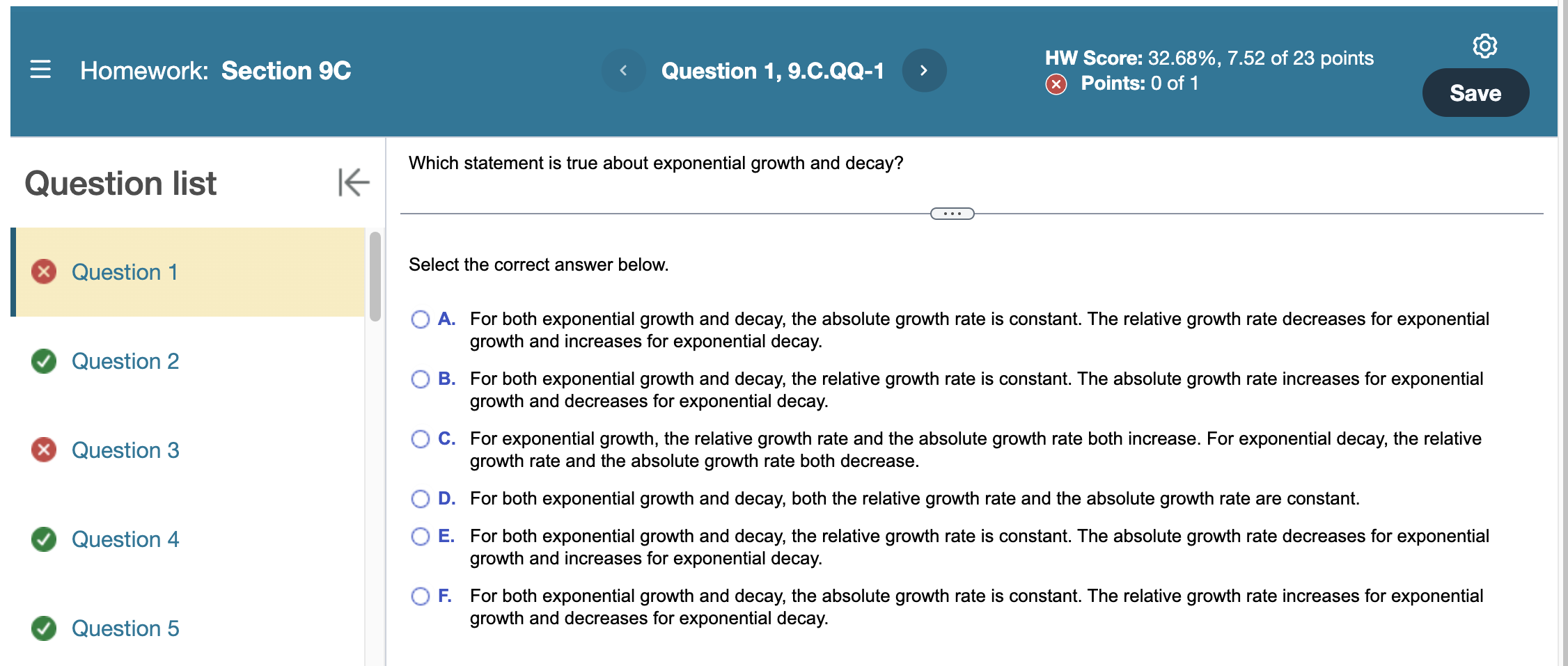This screenshot has width=1568, height=666.
Task: Click the red X icon beside Question 3
Action: pos(43,450)
